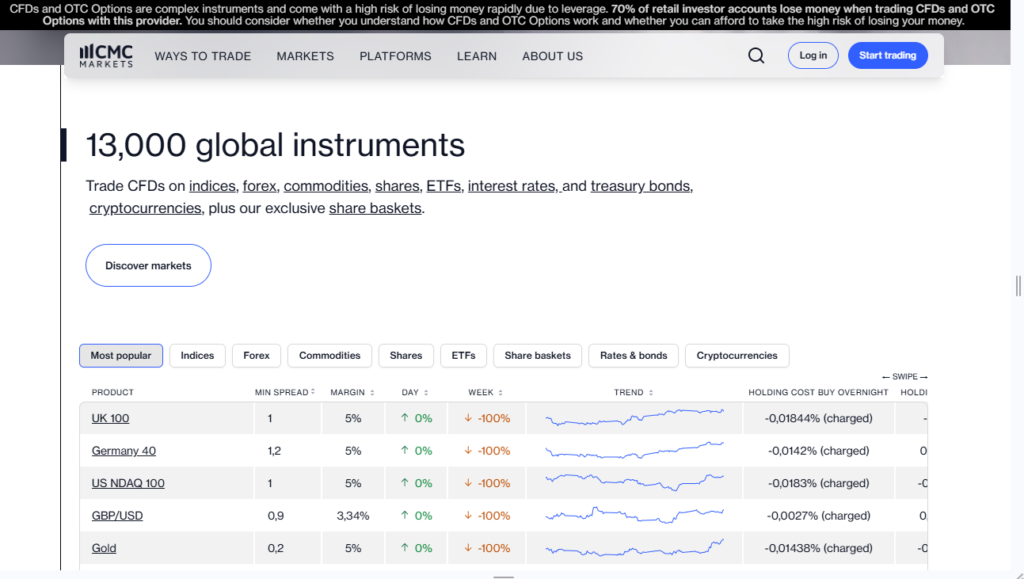Screen dimensions: 1024x579
Task: Click the Gold min spread 0,2
Action: pos(276,548)
